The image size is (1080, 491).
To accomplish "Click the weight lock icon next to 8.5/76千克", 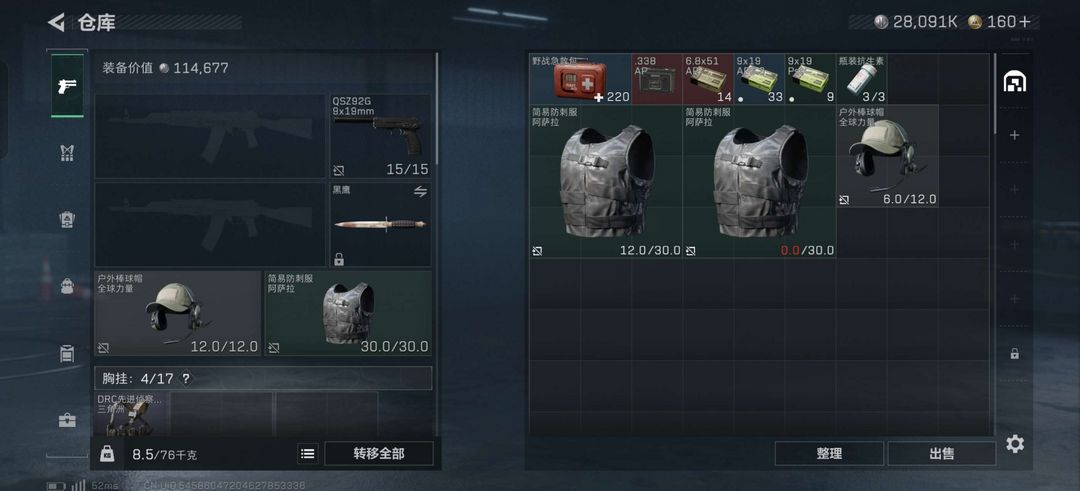I will coord(107,454).
